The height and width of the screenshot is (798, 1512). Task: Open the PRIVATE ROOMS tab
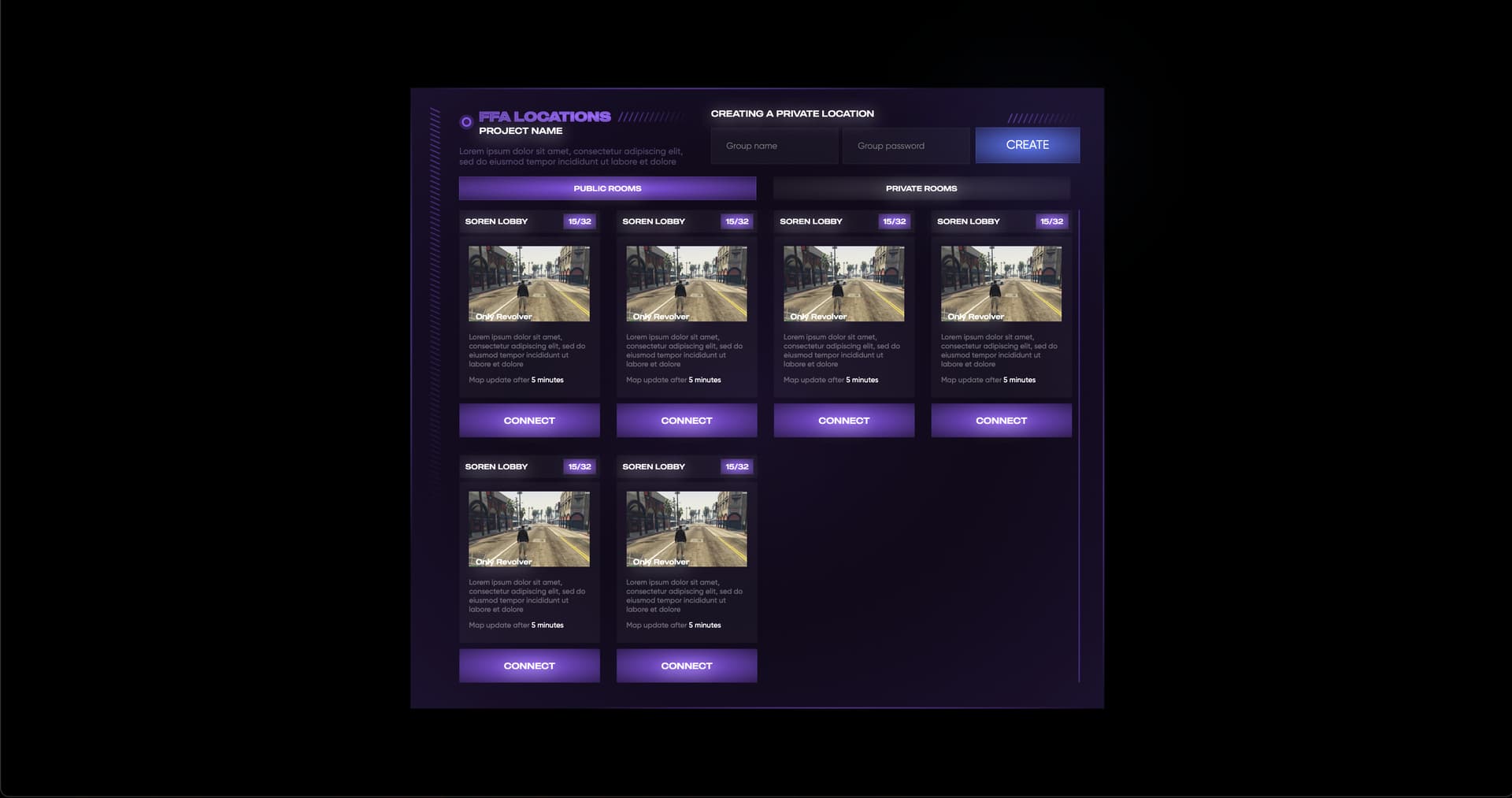pos(921,188)
